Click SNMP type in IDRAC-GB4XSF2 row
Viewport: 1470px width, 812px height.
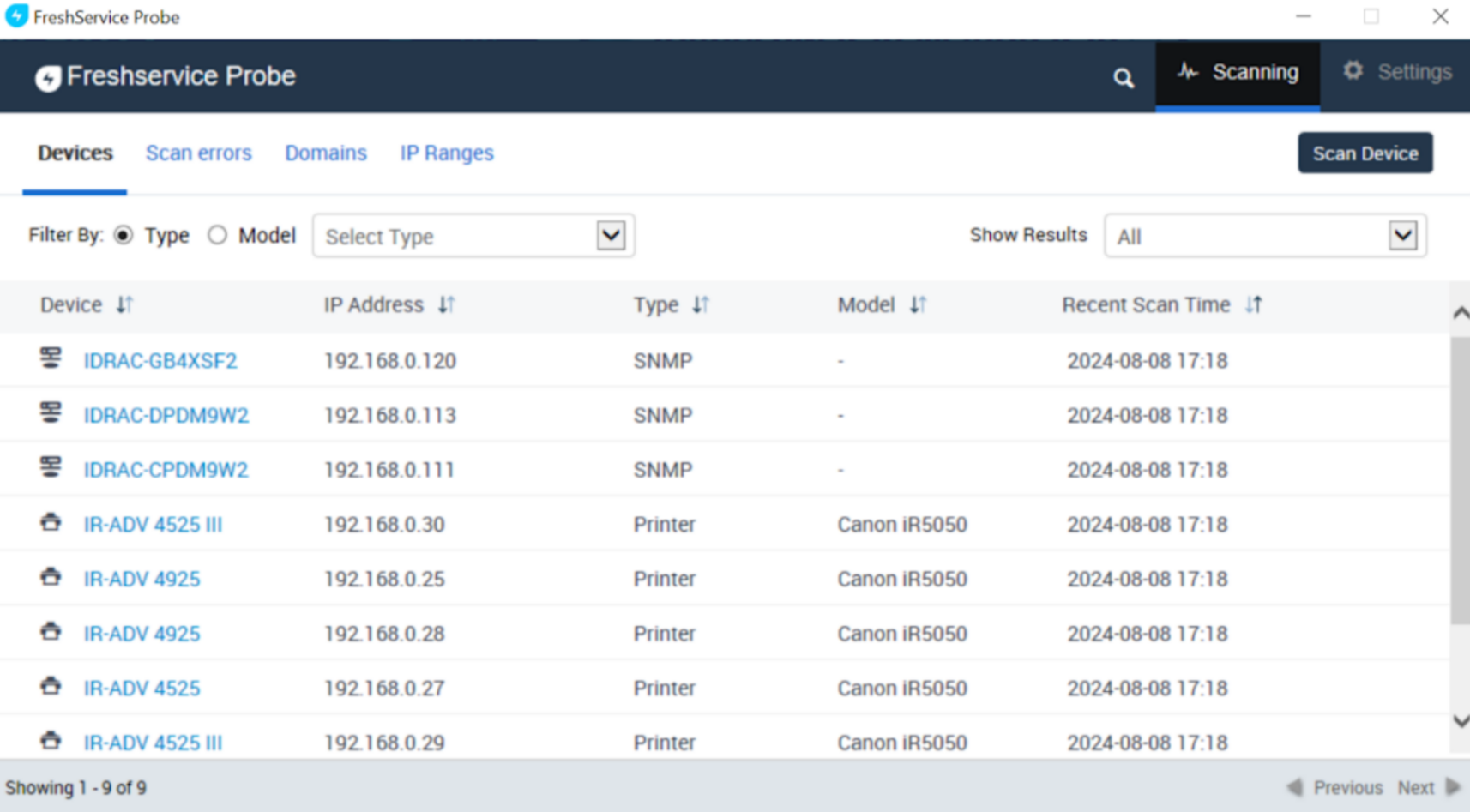pyautogui.click(x=663, y=361)
